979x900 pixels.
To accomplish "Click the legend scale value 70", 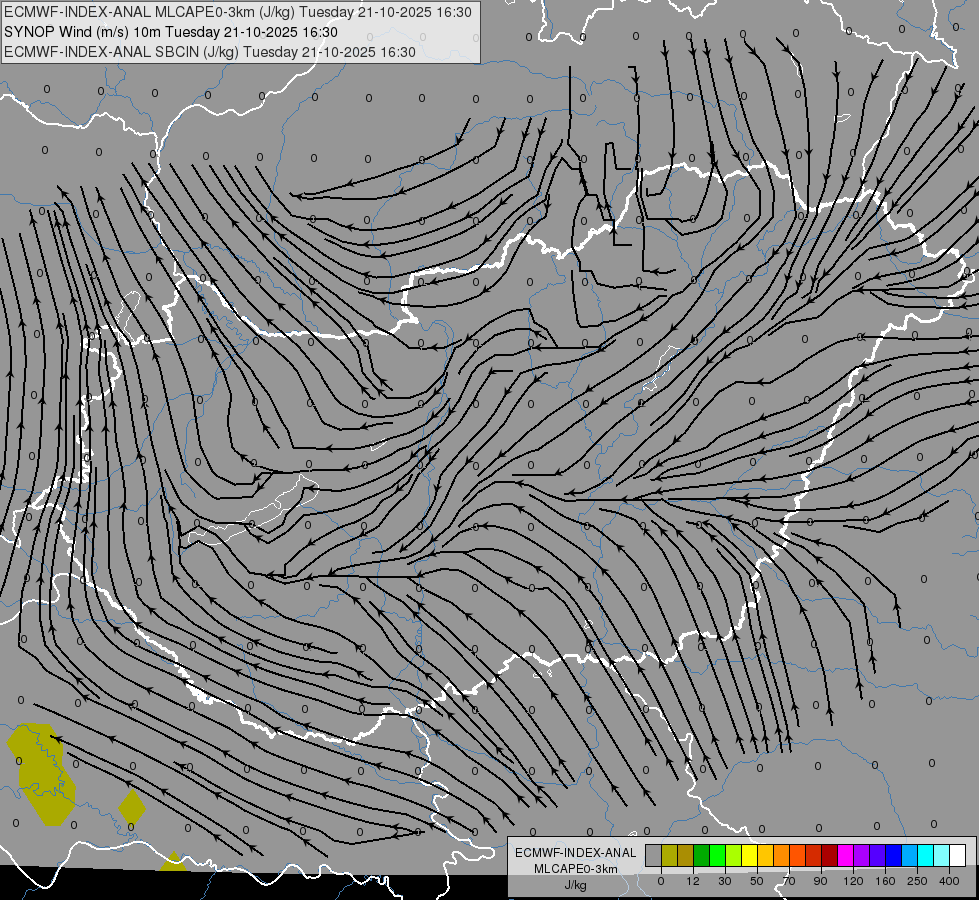I will 789,881.
